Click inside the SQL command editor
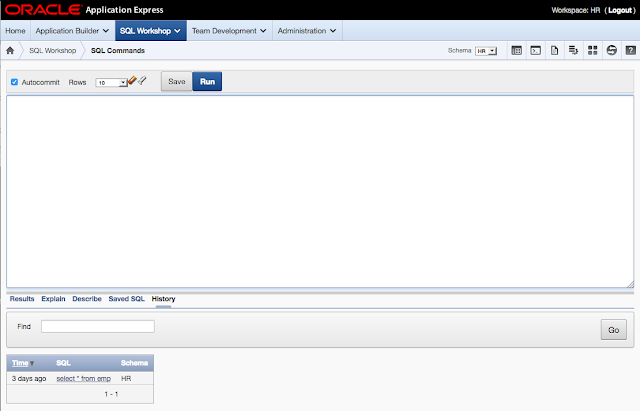This screenshot has width=640, height=411. 320,192
